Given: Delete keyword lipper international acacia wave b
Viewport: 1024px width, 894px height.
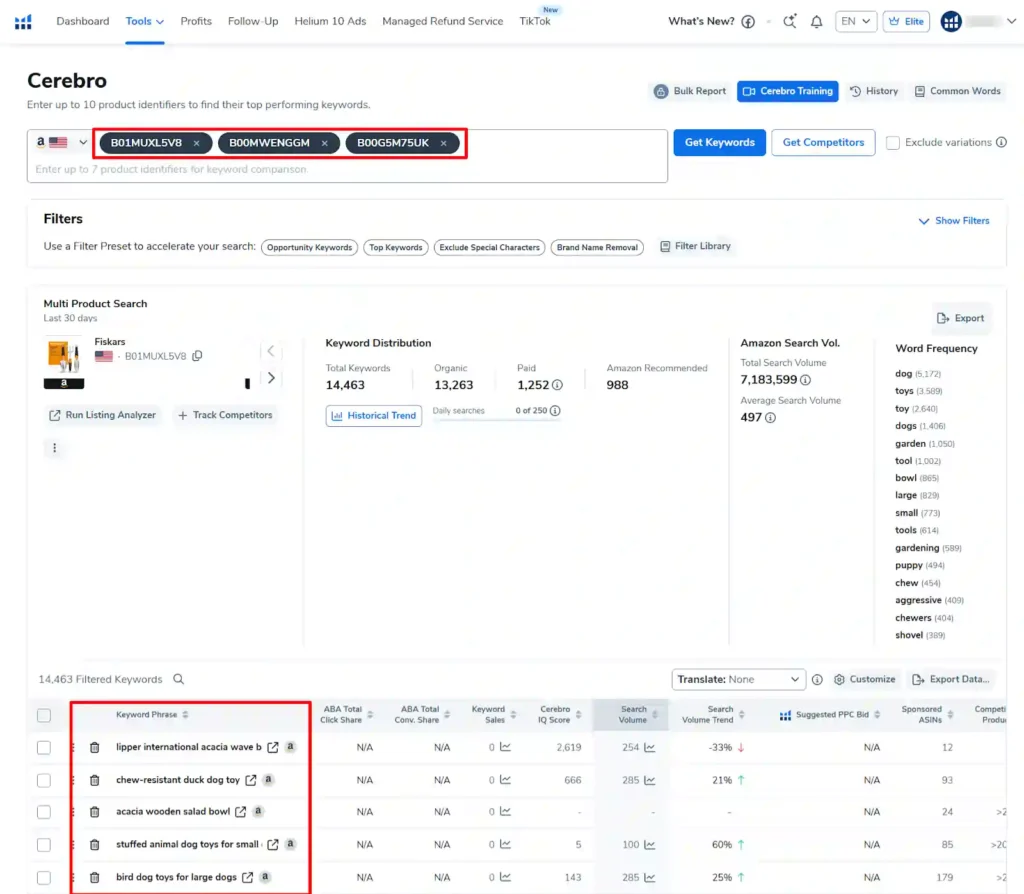Looking at the screenshot, I should coord(95,747).
